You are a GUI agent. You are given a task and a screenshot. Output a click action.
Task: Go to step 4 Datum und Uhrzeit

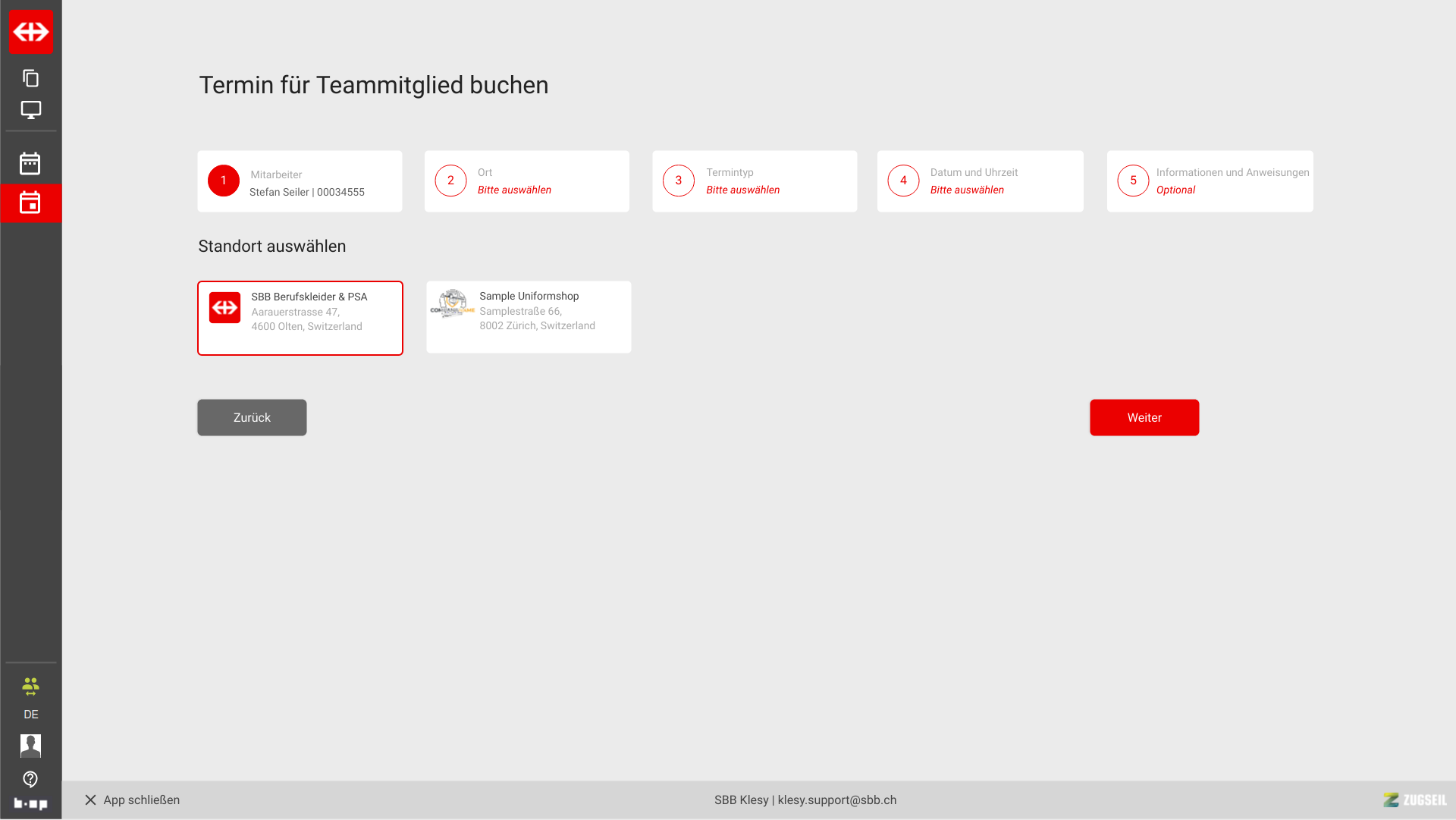point(980,181)
